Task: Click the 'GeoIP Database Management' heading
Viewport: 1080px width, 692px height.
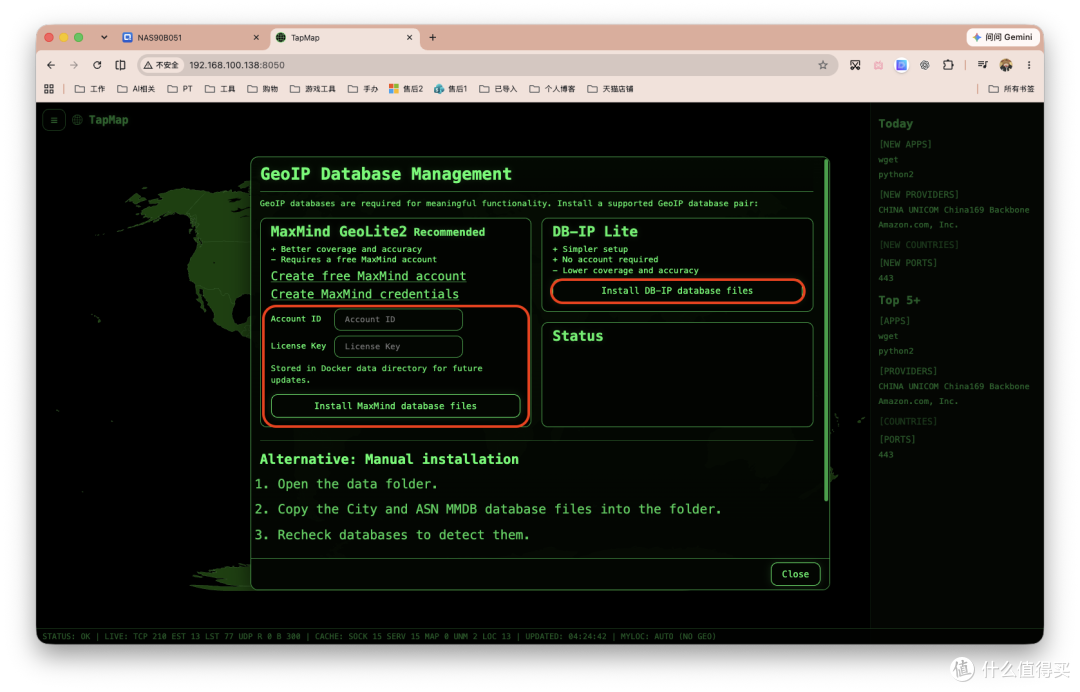Action: [x=386, y=174]
